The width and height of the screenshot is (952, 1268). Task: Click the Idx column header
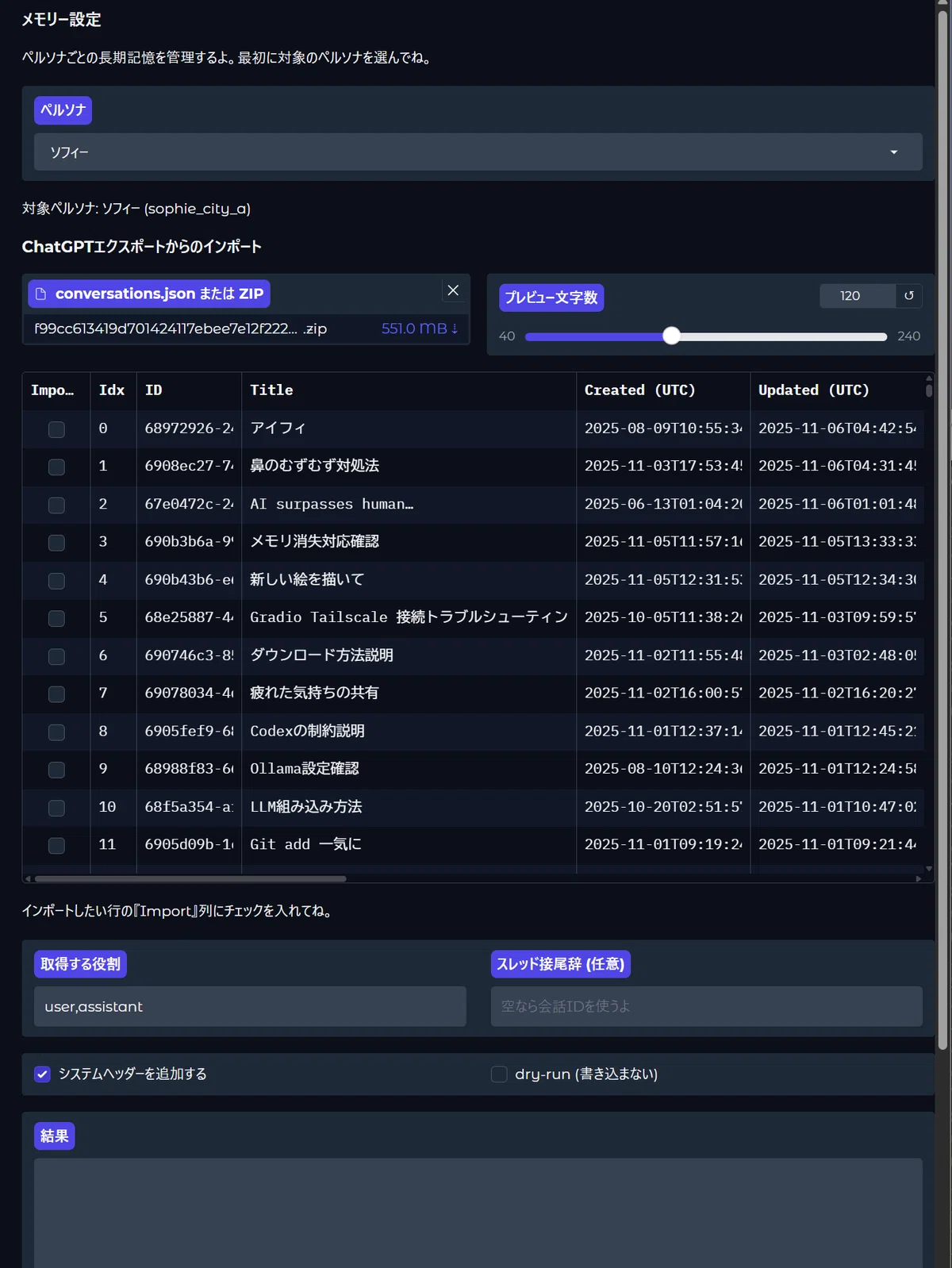pos(113,390)
